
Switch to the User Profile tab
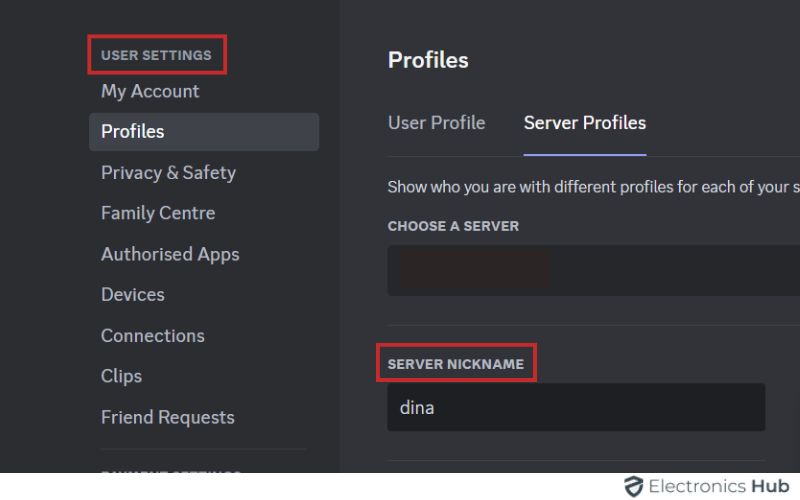click(436, 123)
